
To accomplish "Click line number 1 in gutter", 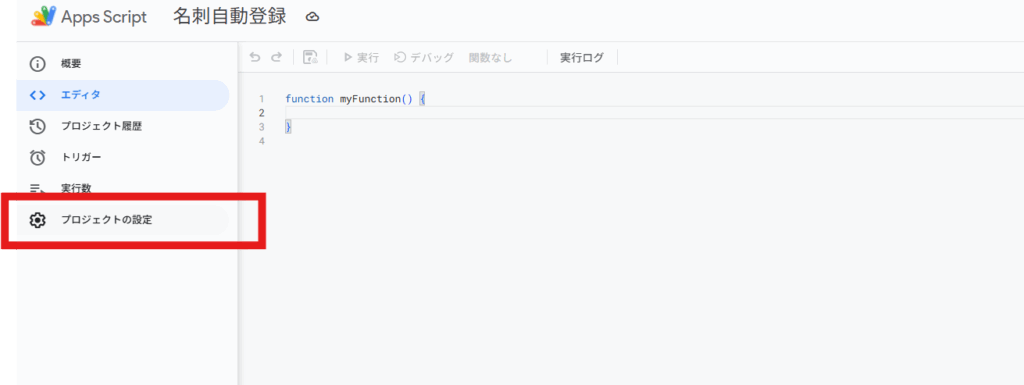I will coord(262,99).
